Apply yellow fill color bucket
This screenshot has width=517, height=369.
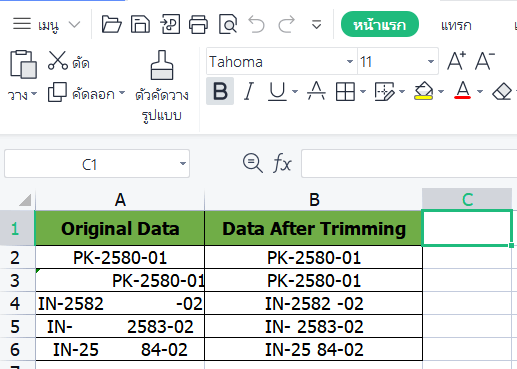(x=424, y=91)
